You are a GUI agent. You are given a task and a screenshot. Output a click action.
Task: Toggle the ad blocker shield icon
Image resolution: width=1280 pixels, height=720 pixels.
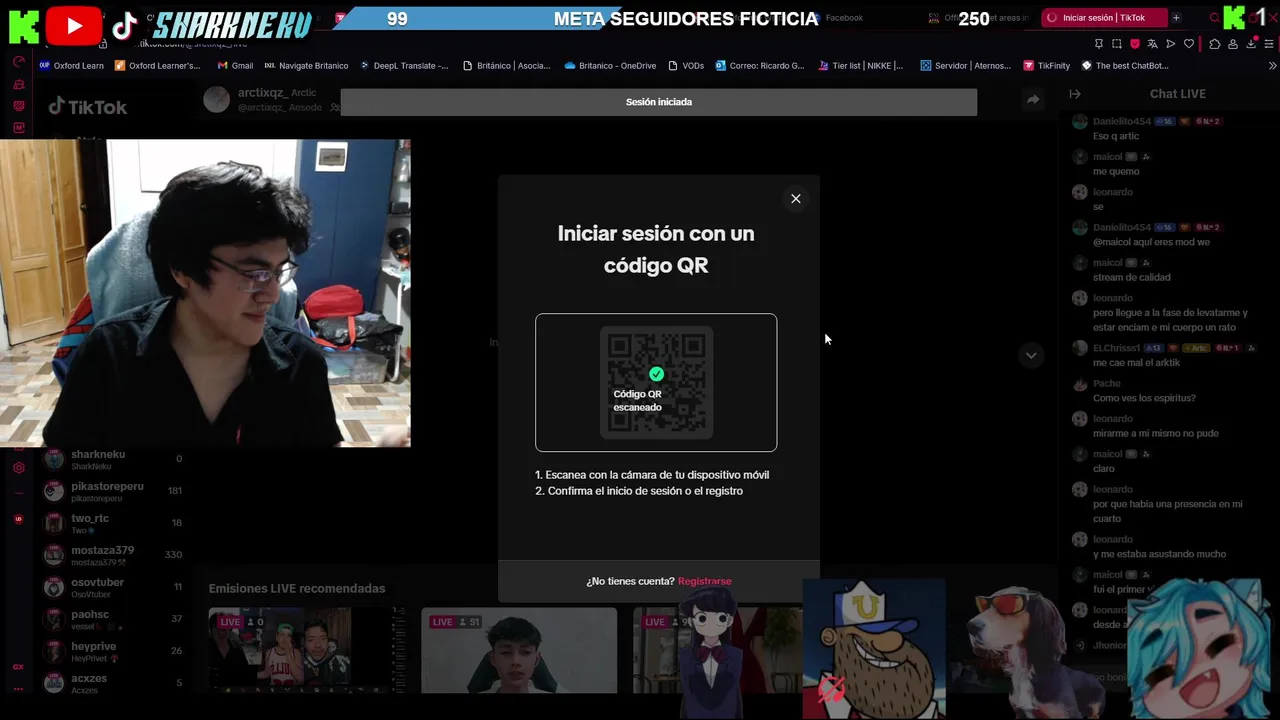pos(1135,44)
